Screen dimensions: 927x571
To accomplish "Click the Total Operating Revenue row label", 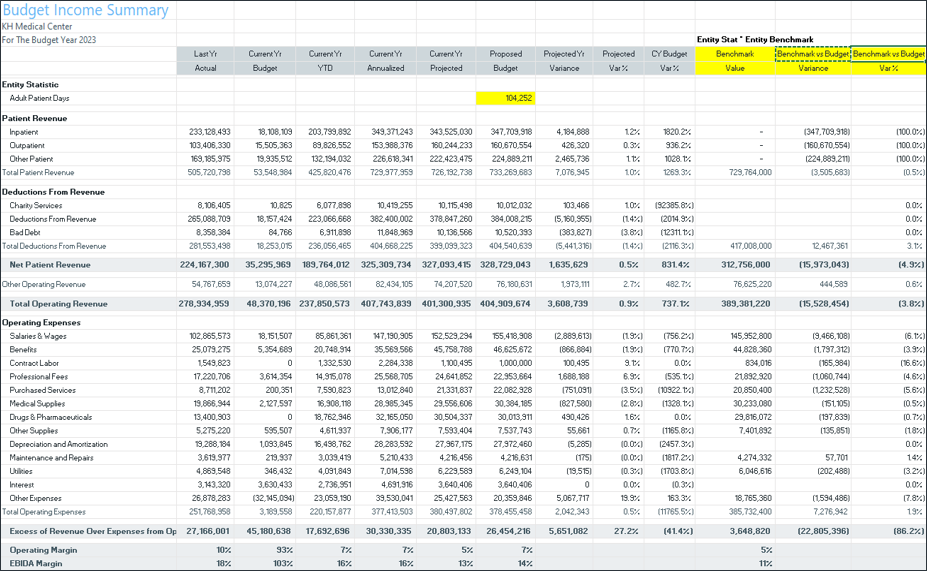I will tap(58, 303).
